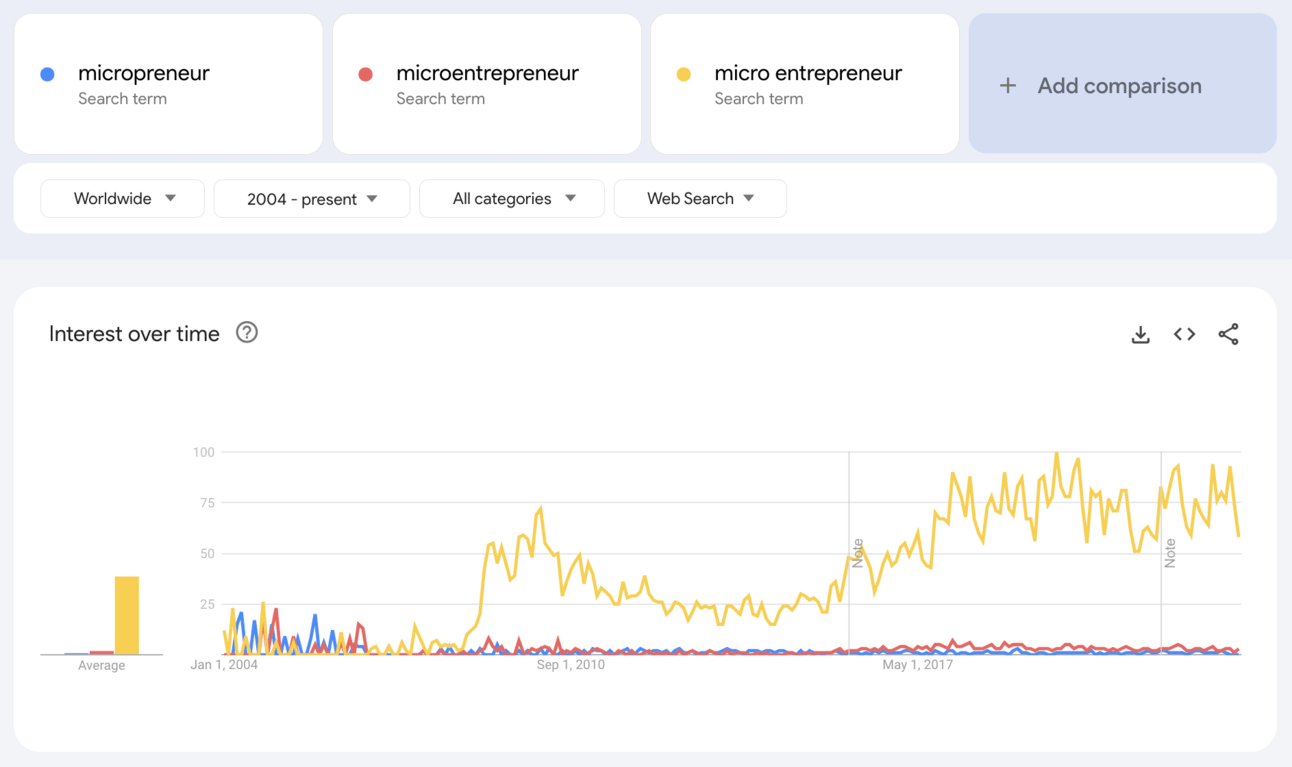
Task: Click the yellow Average bar
Action: click(127, 615)
